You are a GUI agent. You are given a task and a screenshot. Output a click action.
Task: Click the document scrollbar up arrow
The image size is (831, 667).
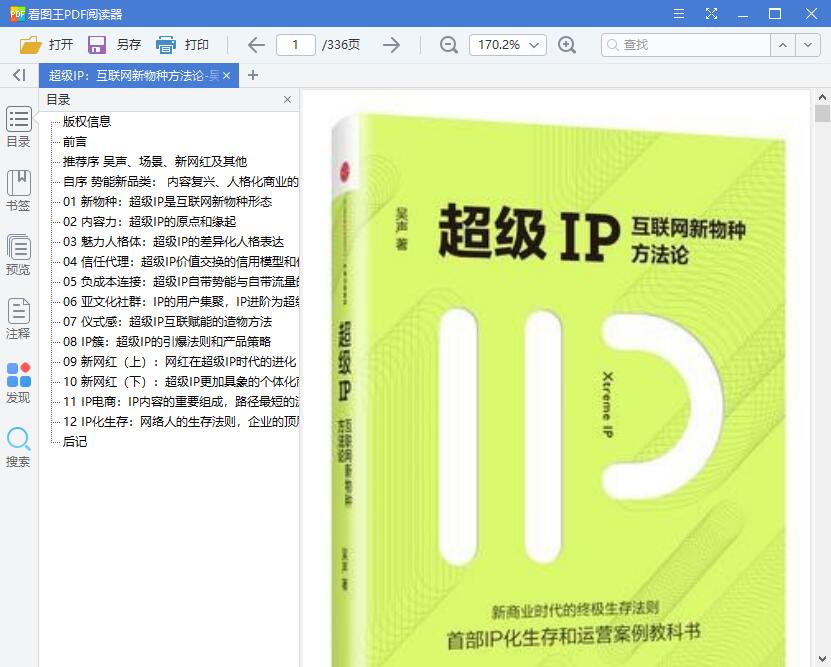tap(822, 97)
